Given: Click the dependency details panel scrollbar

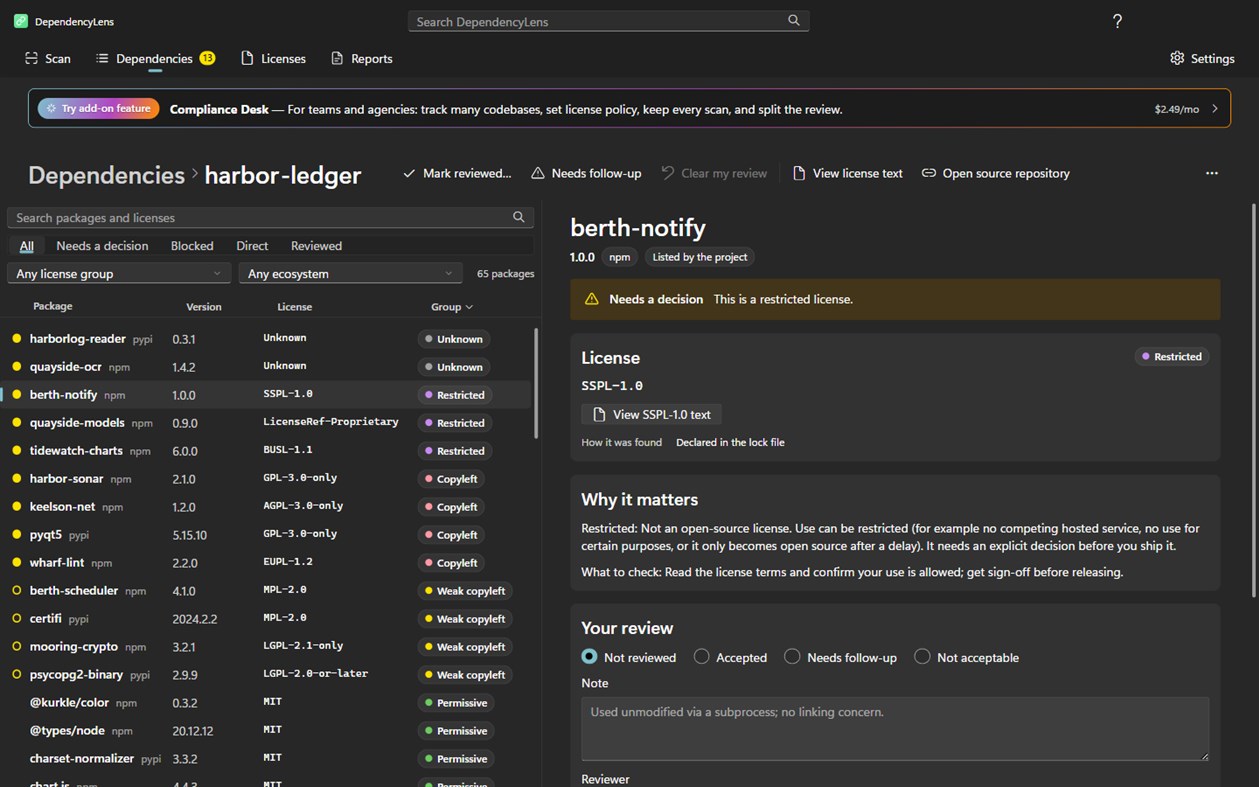Looking at the screenshot, I should pyautogui.click(x=1254, y=400).
